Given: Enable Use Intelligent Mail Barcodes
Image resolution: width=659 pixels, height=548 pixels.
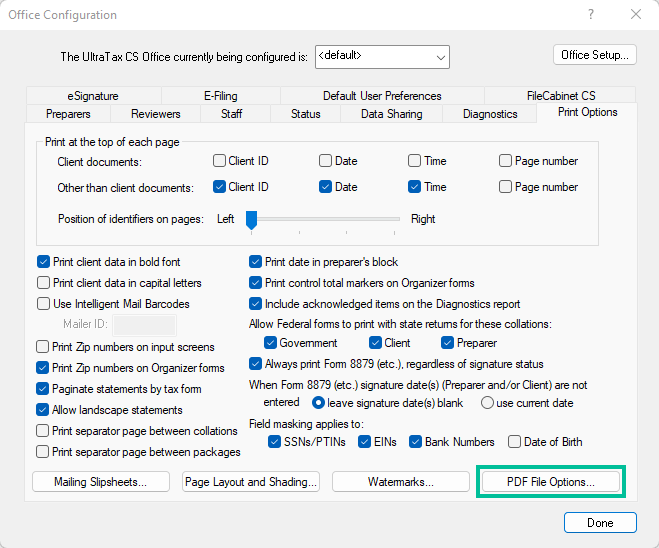Looking at the screenshot, I should pos(44,304).
